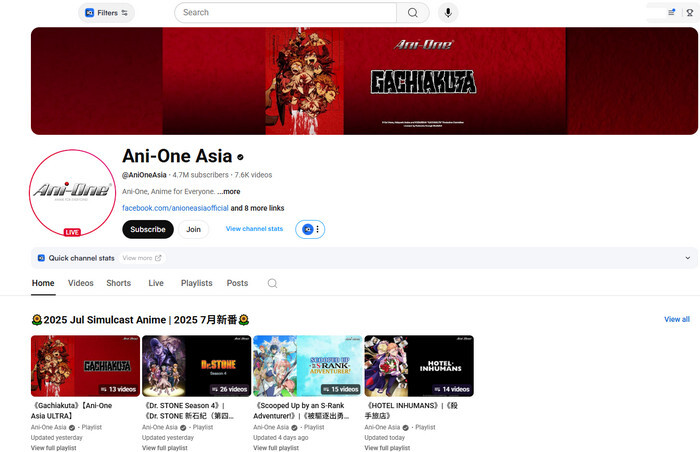The height and width of the screenshot is (452, 700).
Task: Open the Posts tab
Action: pyautogui.click(x=237, y=283)
